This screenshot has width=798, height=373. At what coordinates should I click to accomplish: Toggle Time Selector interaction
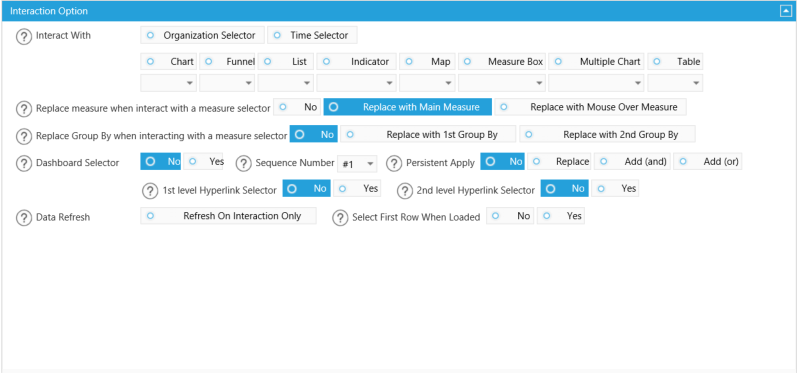point(312,35)
